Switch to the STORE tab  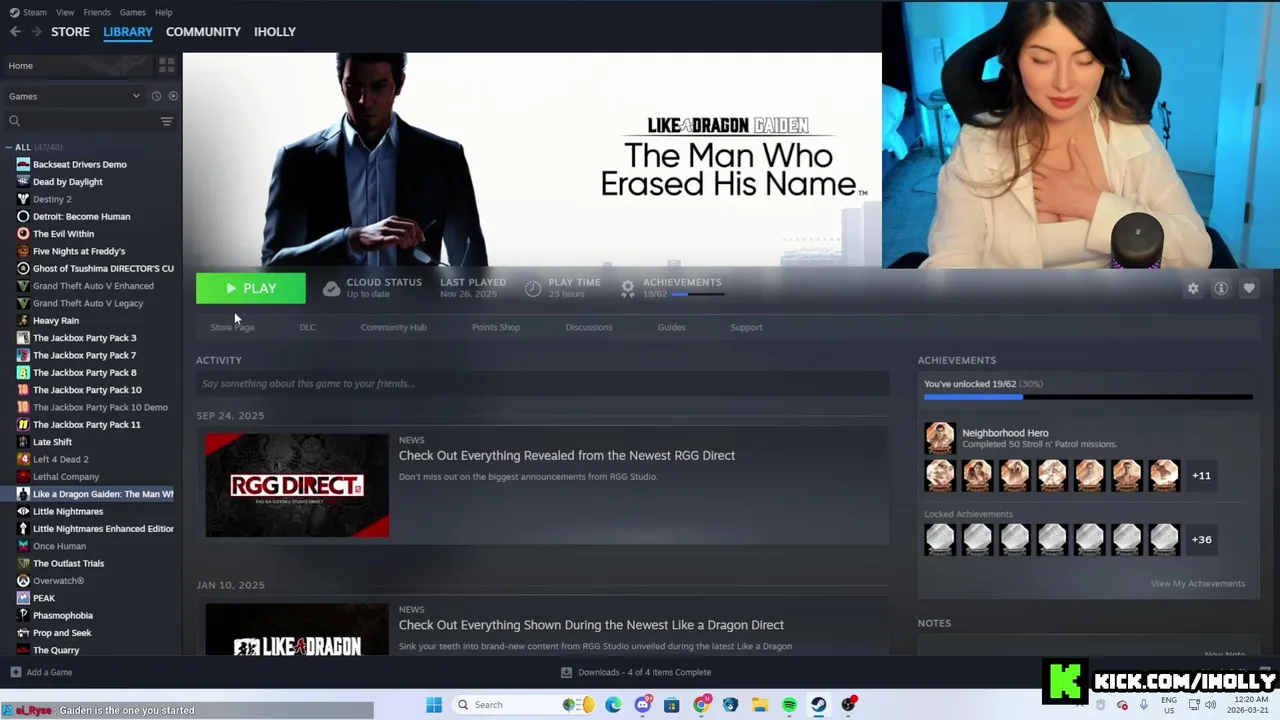(x=70, y=32)
